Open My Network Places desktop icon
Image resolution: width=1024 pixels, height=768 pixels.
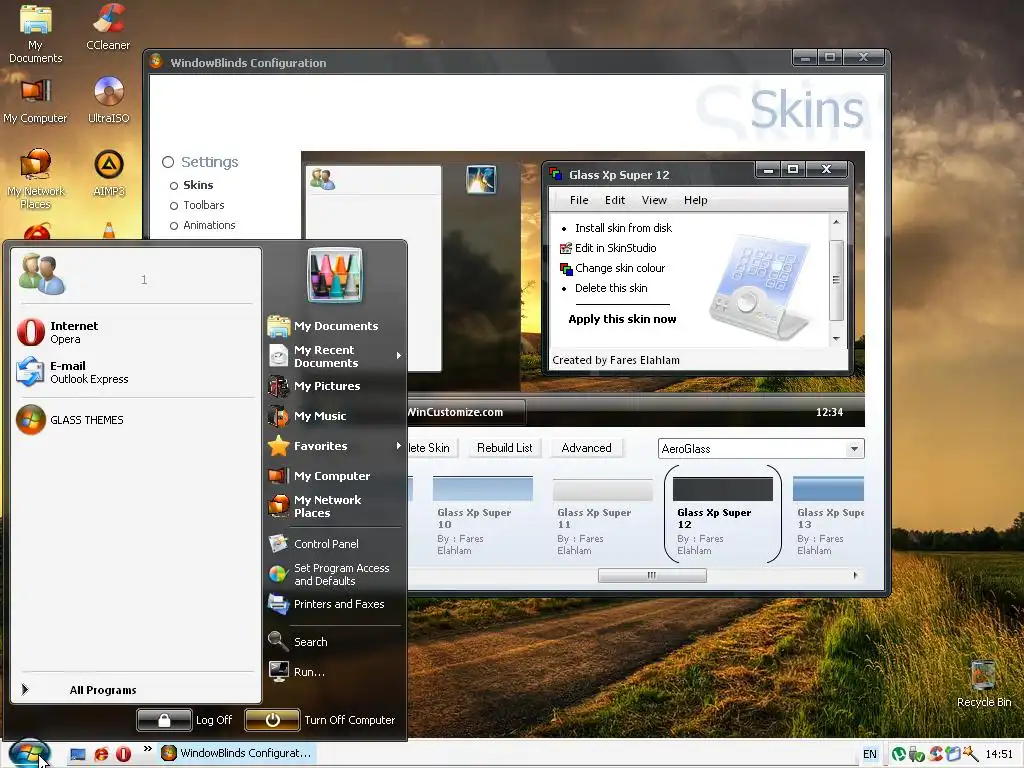(x=35, y=179)
